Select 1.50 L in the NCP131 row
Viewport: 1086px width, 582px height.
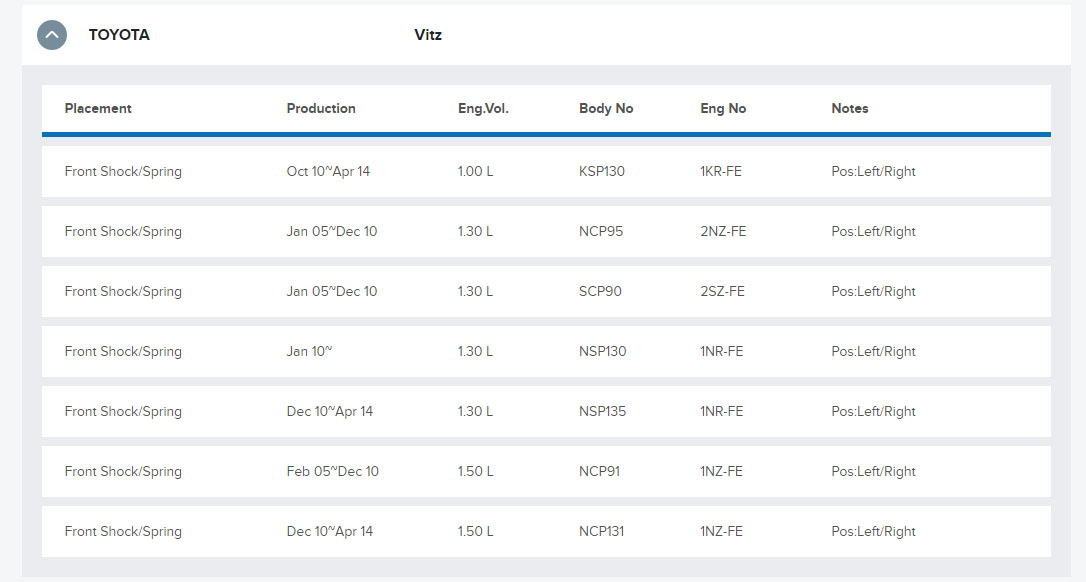click(476, 531)
